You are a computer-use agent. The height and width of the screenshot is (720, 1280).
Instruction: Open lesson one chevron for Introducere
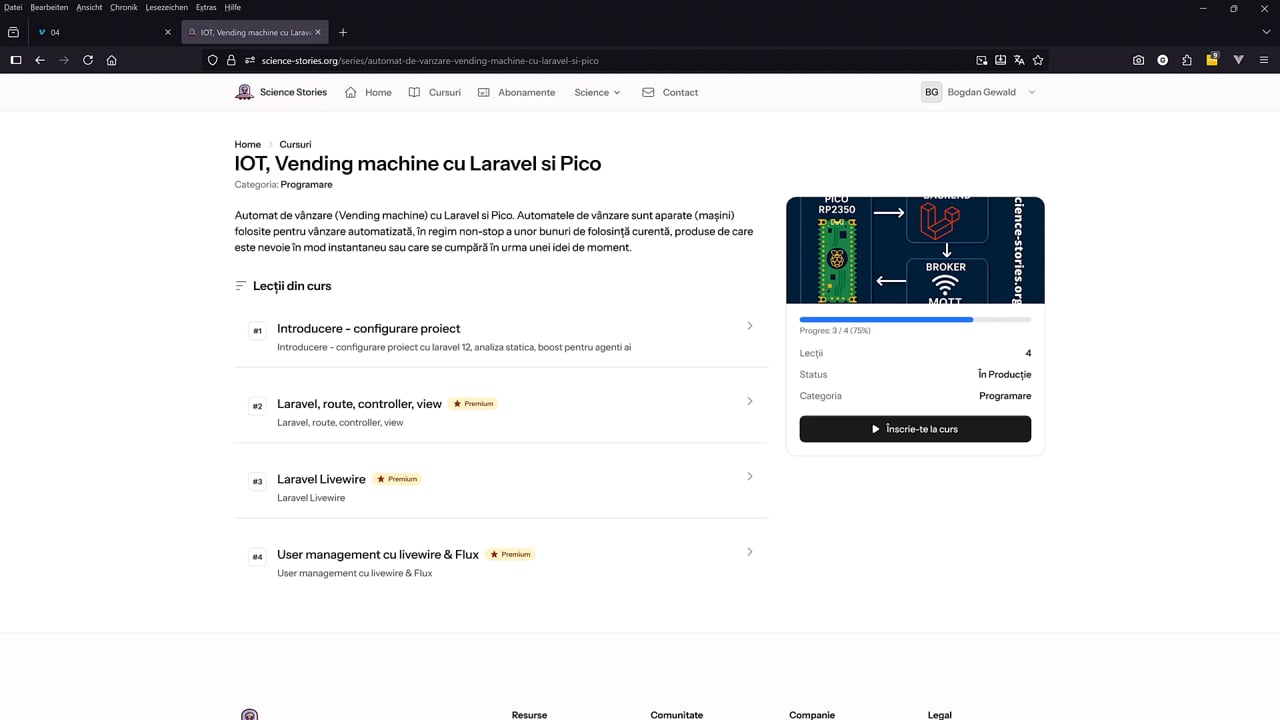(750, 326)
